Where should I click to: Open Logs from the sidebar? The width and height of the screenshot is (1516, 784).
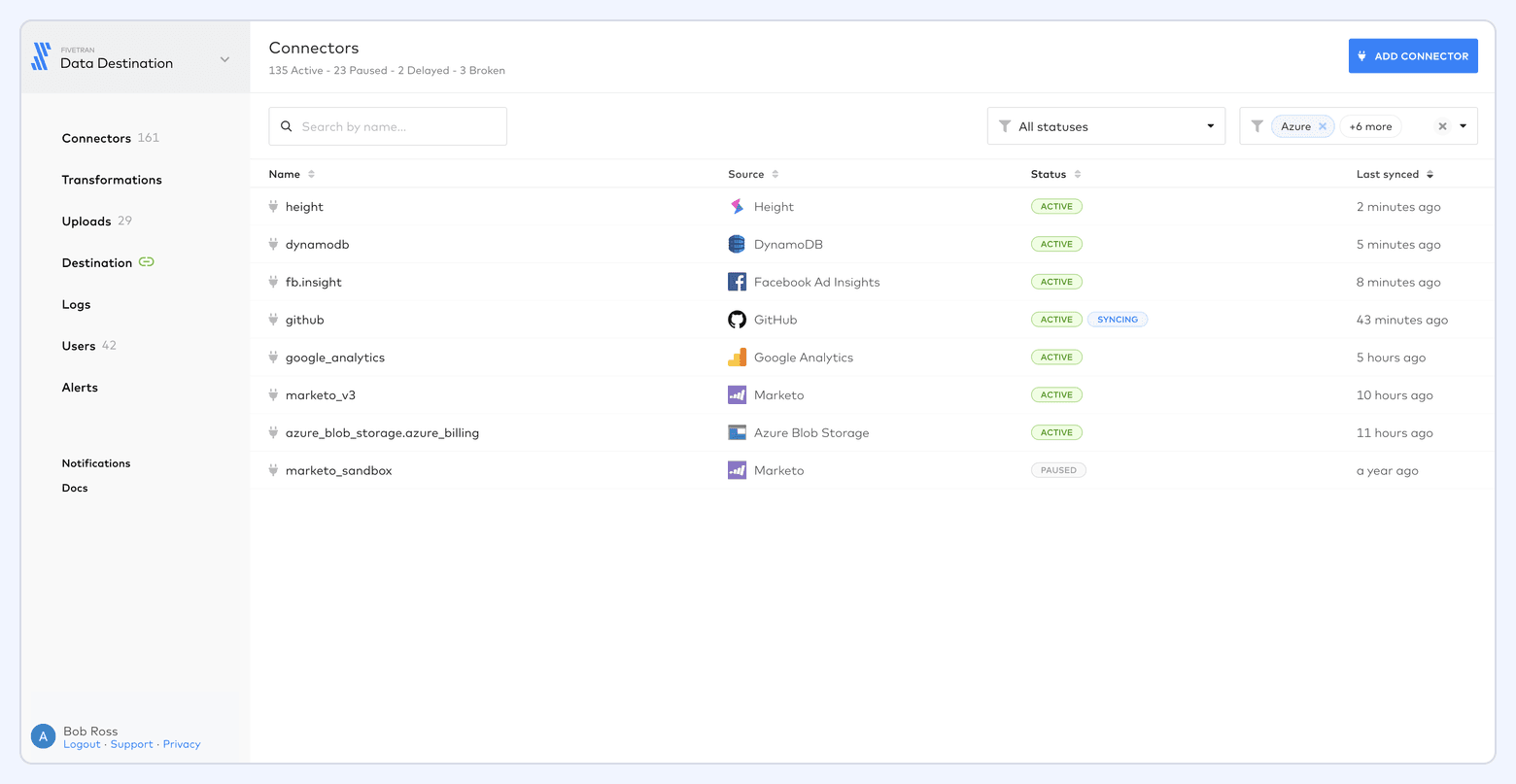[x=76, y=304]
